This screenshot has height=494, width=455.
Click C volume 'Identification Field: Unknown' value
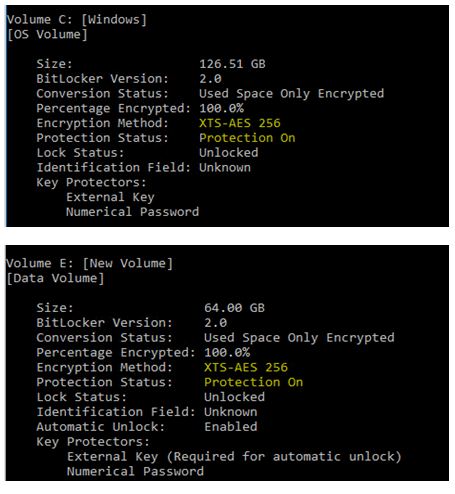coord(225,167)
